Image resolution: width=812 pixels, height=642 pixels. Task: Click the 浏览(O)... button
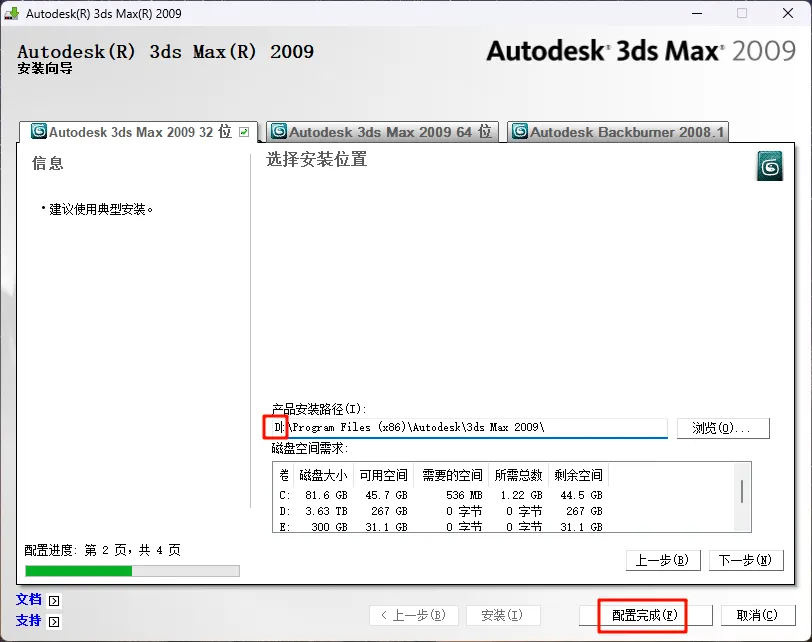[x=723, y=428]
